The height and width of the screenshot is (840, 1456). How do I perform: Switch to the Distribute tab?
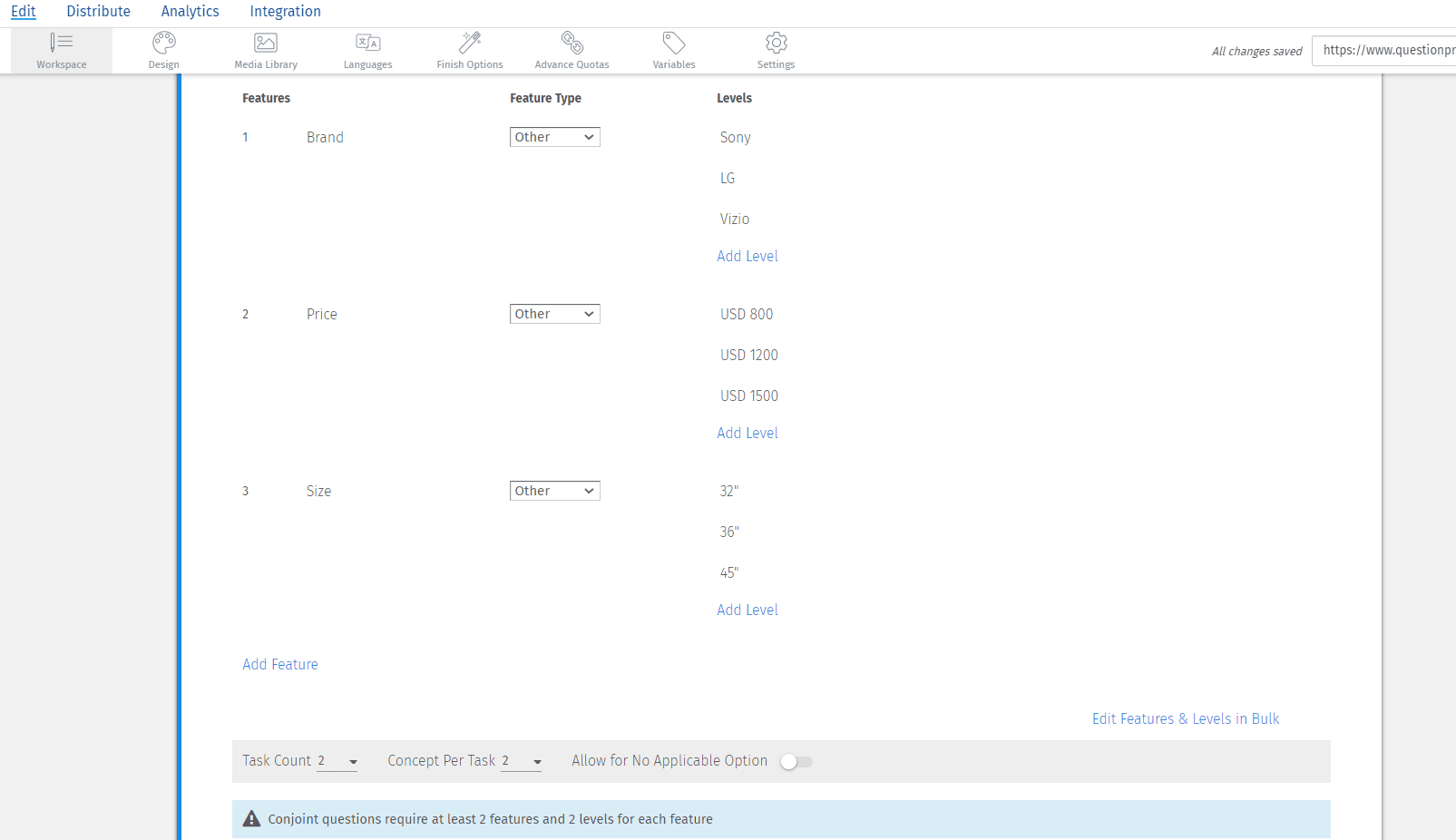[x=98, y=12]
